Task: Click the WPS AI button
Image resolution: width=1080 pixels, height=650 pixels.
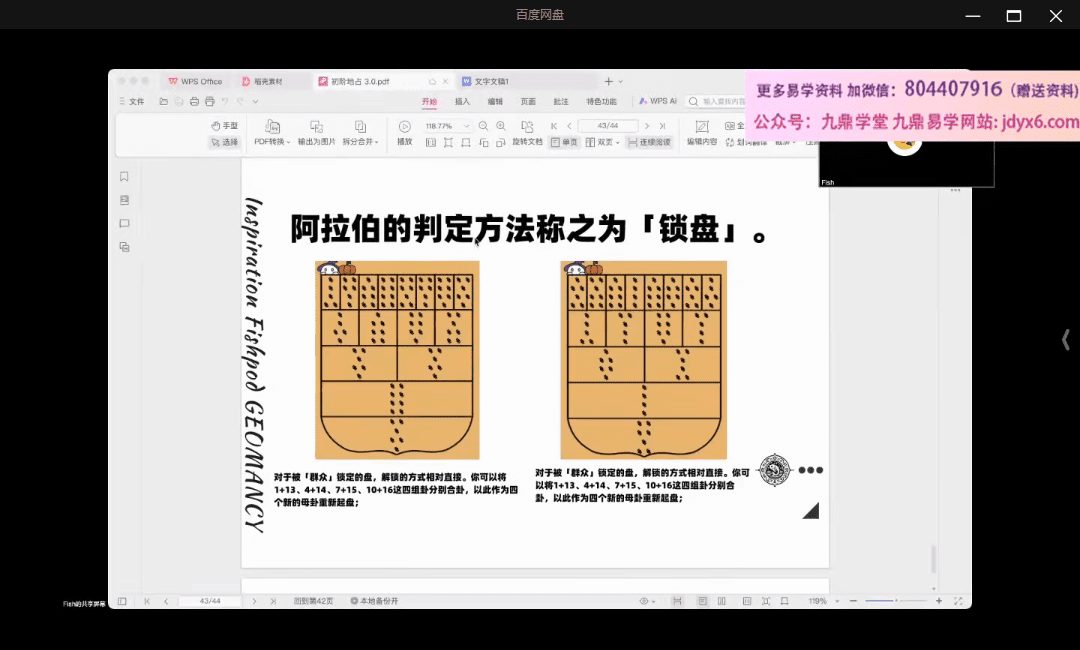Action: pos(659,101)
